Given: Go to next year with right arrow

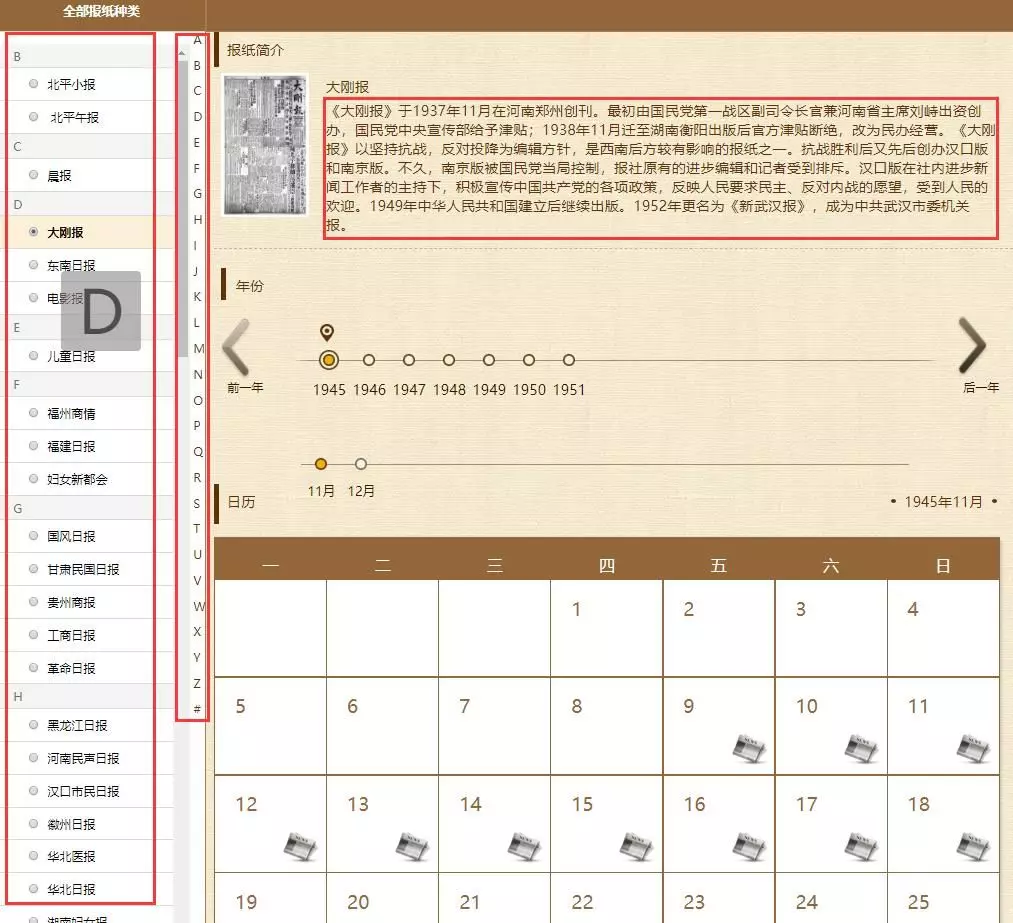Looking at the screenshot, I should 973,346.
